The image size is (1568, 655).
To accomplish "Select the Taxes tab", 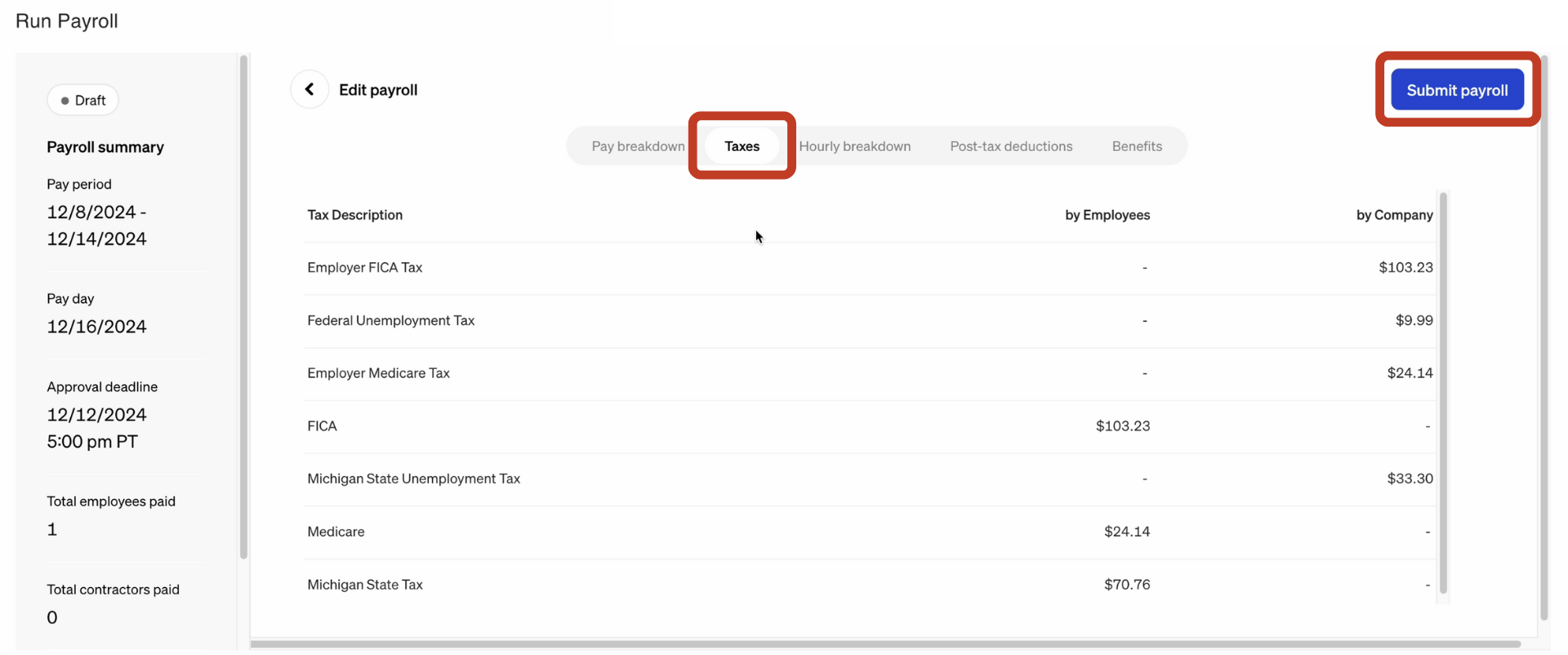I will 742,146.
